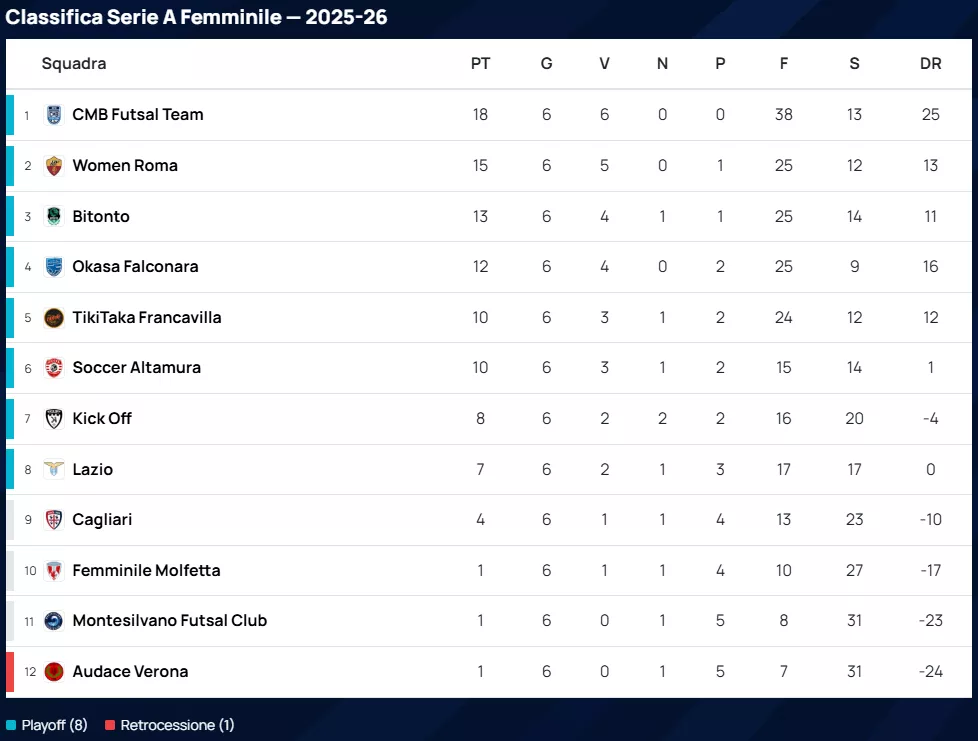Click the Squadra column header
Screen dimensions: 978x741
(74, 64)
